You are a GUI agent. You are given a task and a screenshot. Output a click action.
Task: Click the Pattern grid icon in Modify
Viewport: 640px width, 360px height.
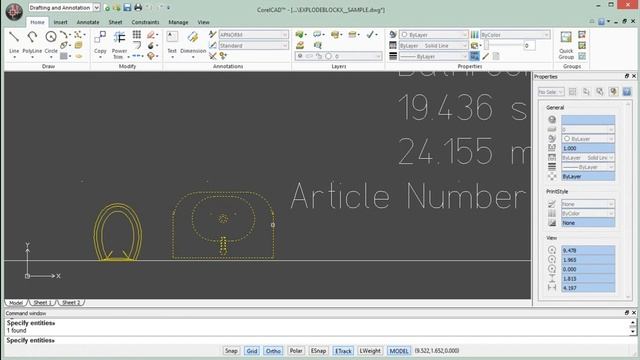(x=137, y=35)
